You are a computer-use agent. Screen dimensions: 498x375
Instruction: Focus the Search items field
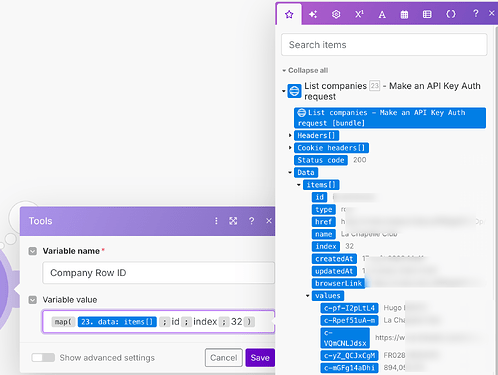click(384, 45)
